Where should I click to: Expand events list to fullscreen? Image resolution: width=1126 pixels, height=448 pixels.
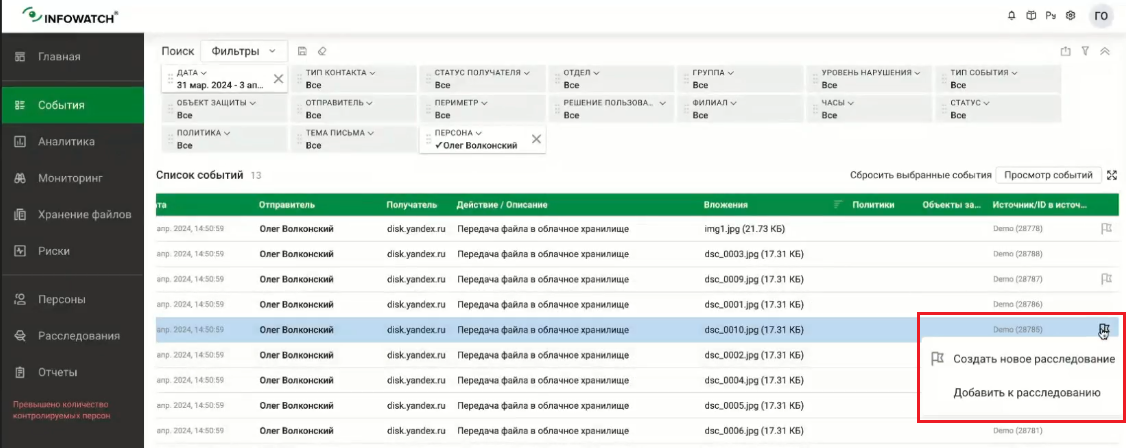(x=1111, y=175)
